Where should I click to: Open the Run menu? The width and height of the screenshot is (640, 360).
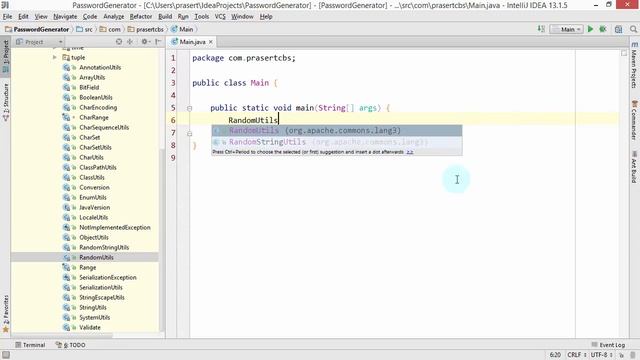(183, 16)
